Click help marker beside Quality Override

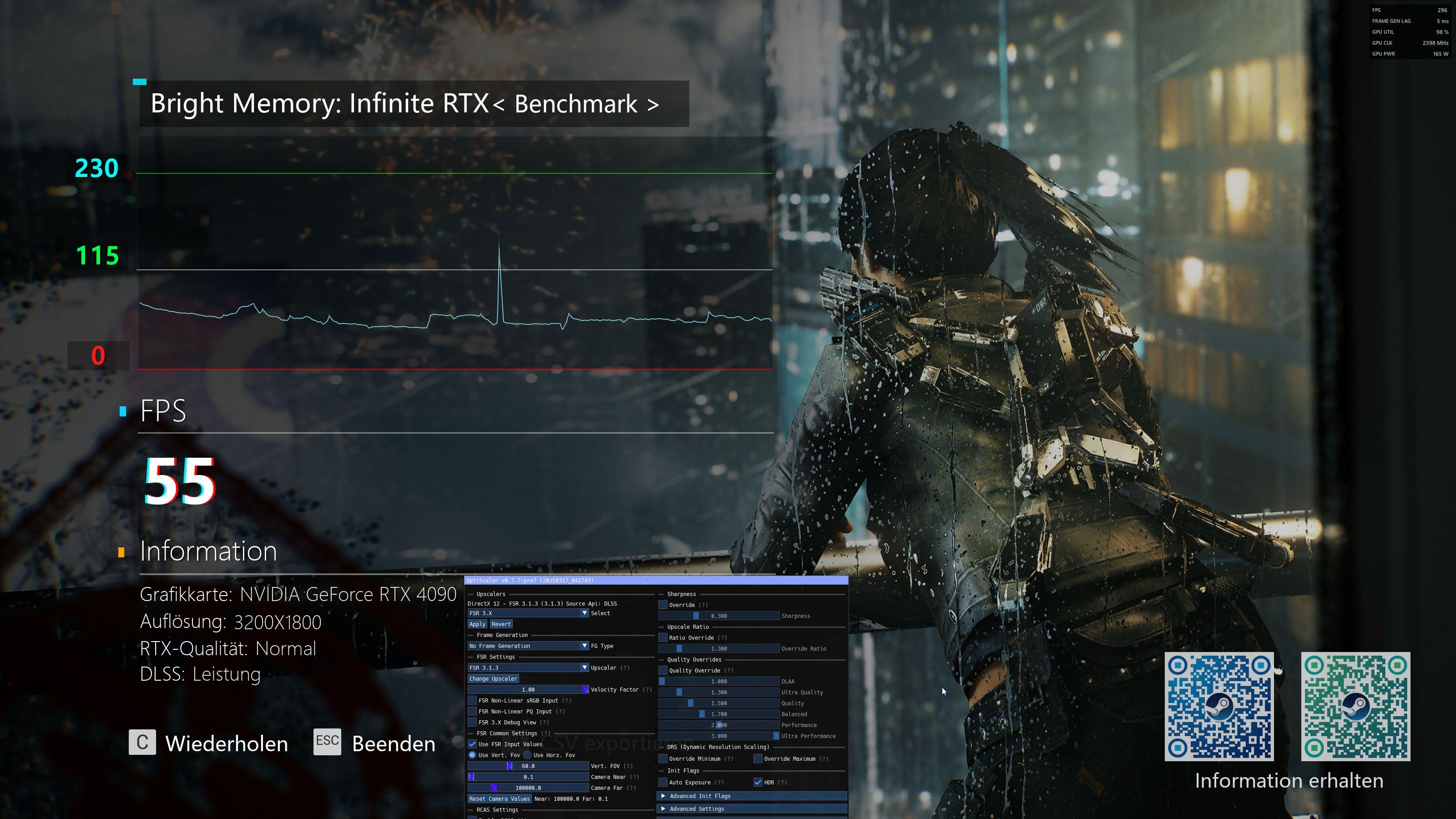pos(728,670)
